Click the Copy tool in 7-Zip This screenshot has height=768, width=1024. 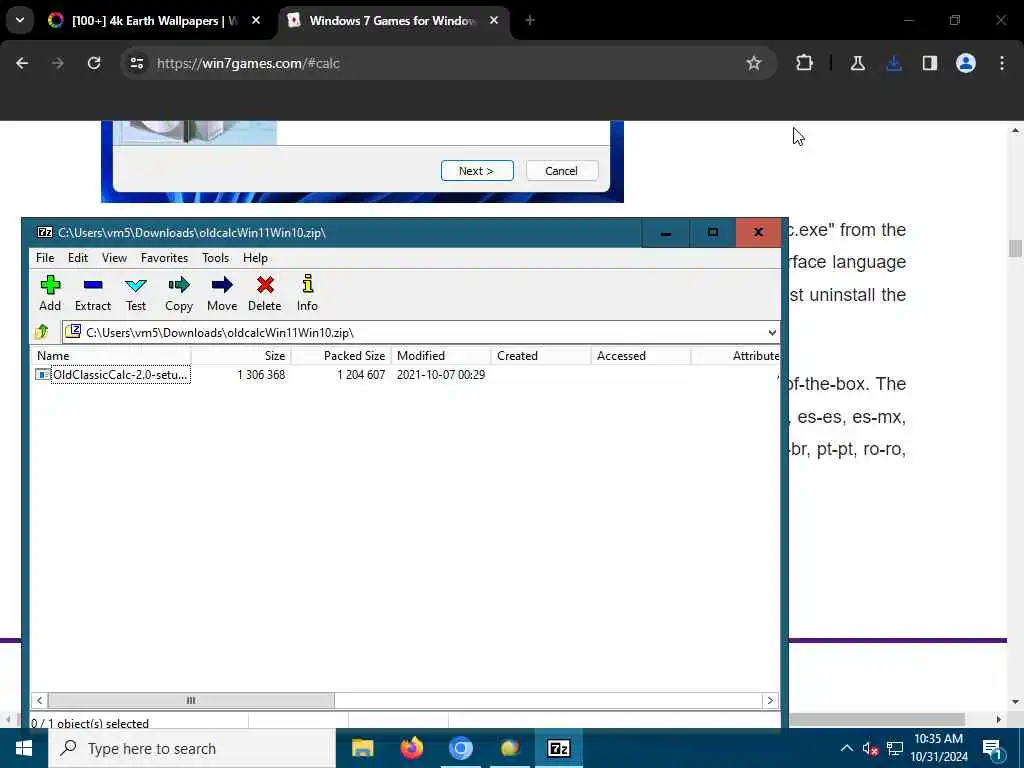pos(178,293)
